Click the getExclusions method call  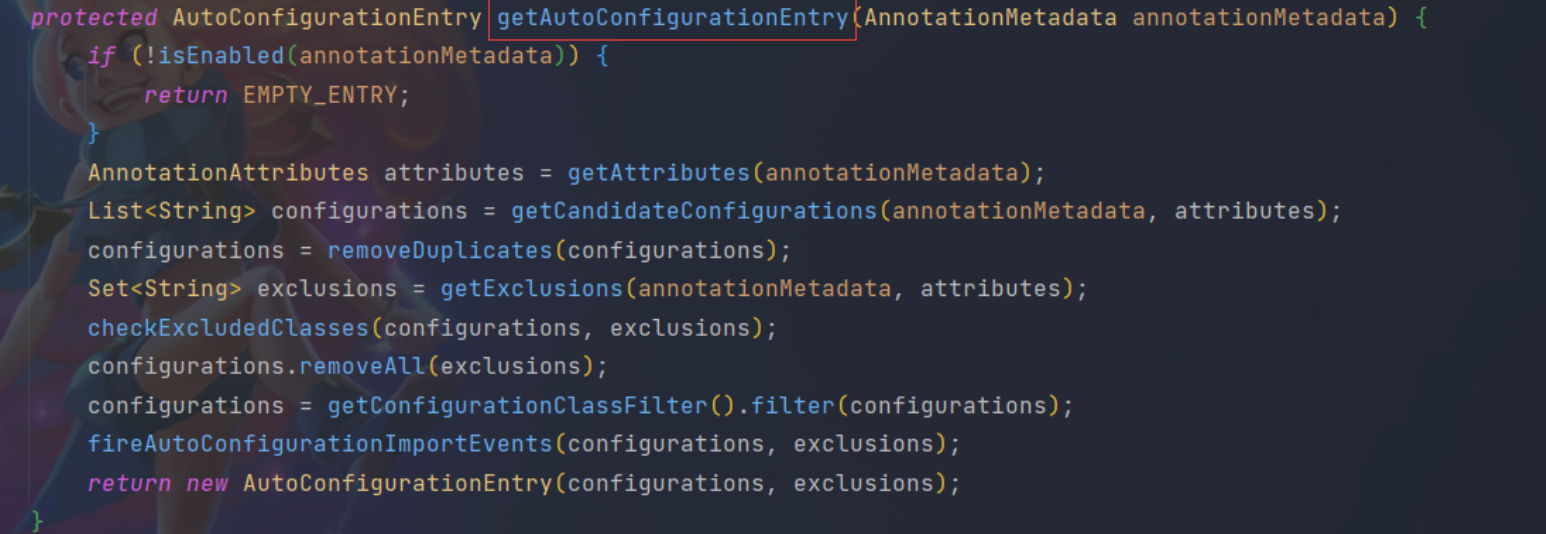(532, 289)
